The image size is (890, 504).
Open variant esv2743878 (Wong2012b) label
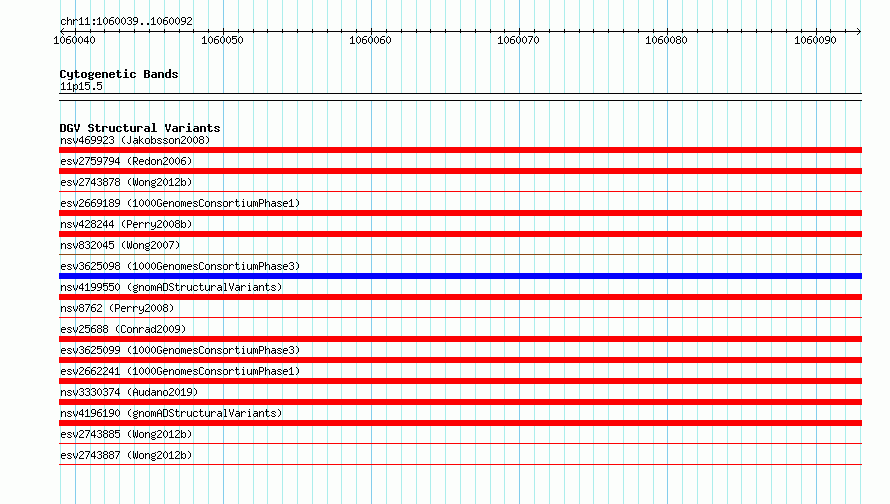pyautogui.click(x=126, y=182)
